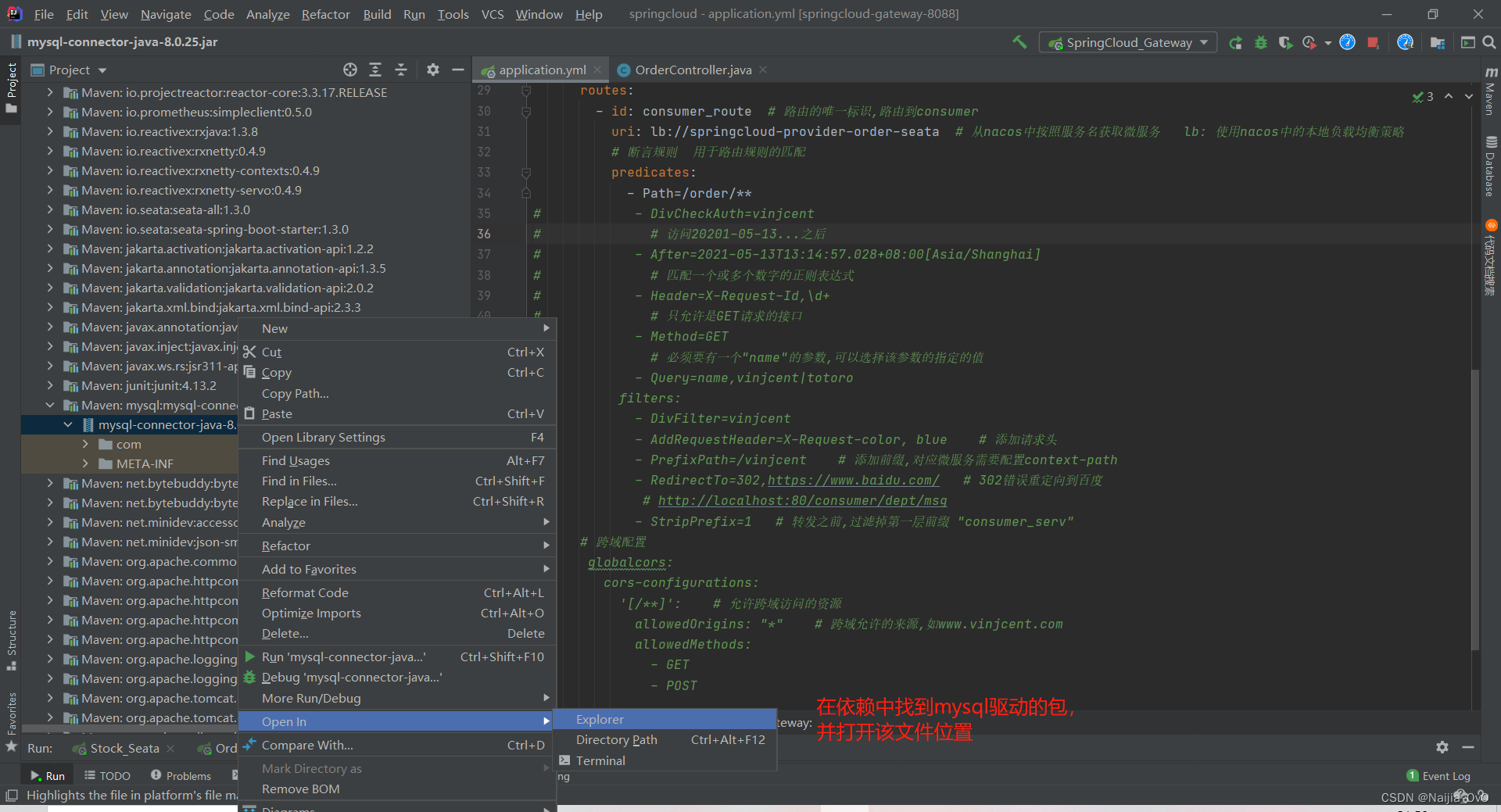Open the Navigate menu
Image resolution: width=1501 pixels, height=812 pixels.
[166, 14]
